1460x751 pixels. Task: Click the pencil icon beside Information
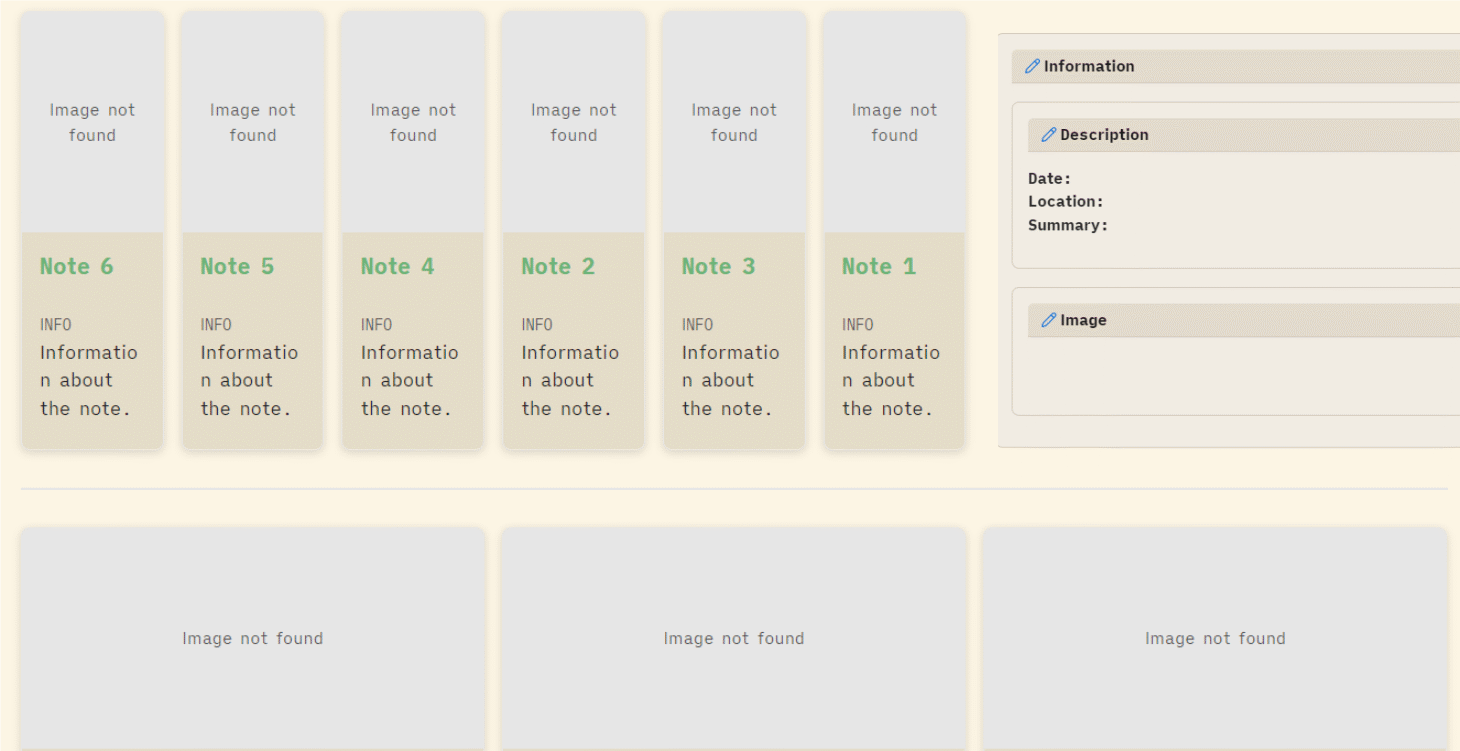1032,67
